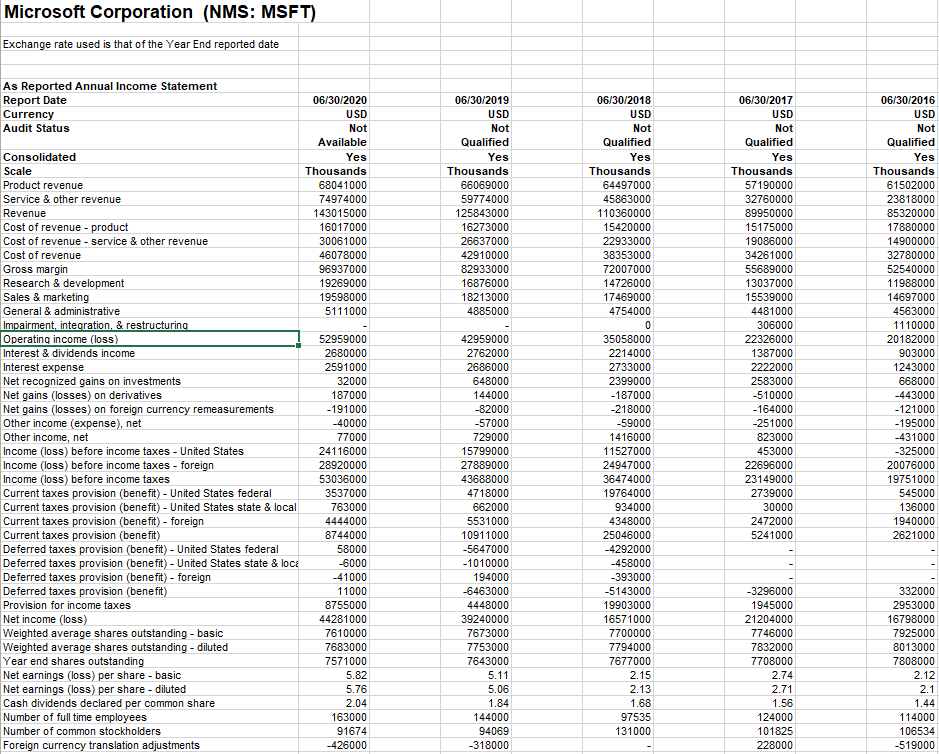
Task: Select the Thousands value under 06/30/2017
Action: 761,171
